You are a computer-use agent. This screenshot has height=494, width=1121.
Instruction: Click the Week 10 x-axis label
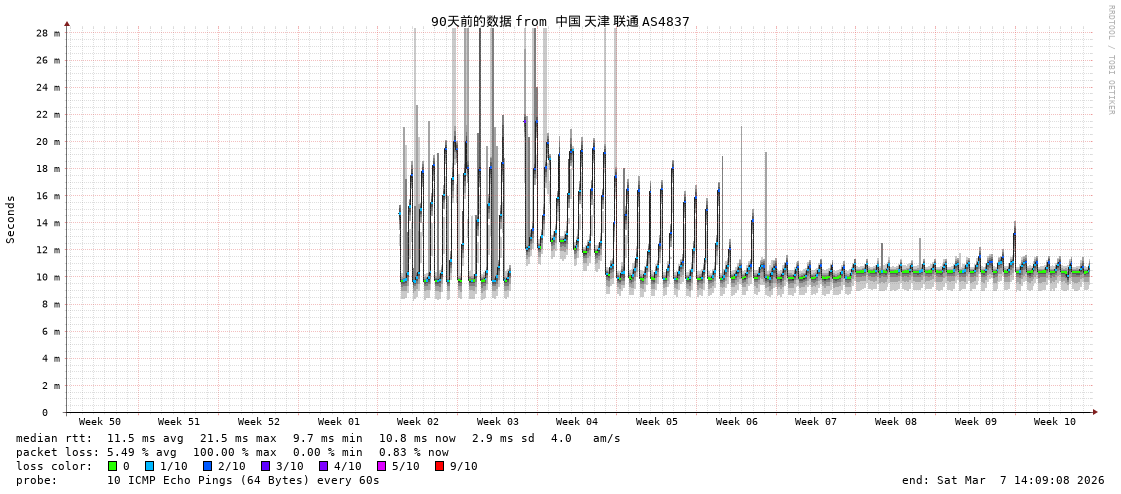point(1054,422)
